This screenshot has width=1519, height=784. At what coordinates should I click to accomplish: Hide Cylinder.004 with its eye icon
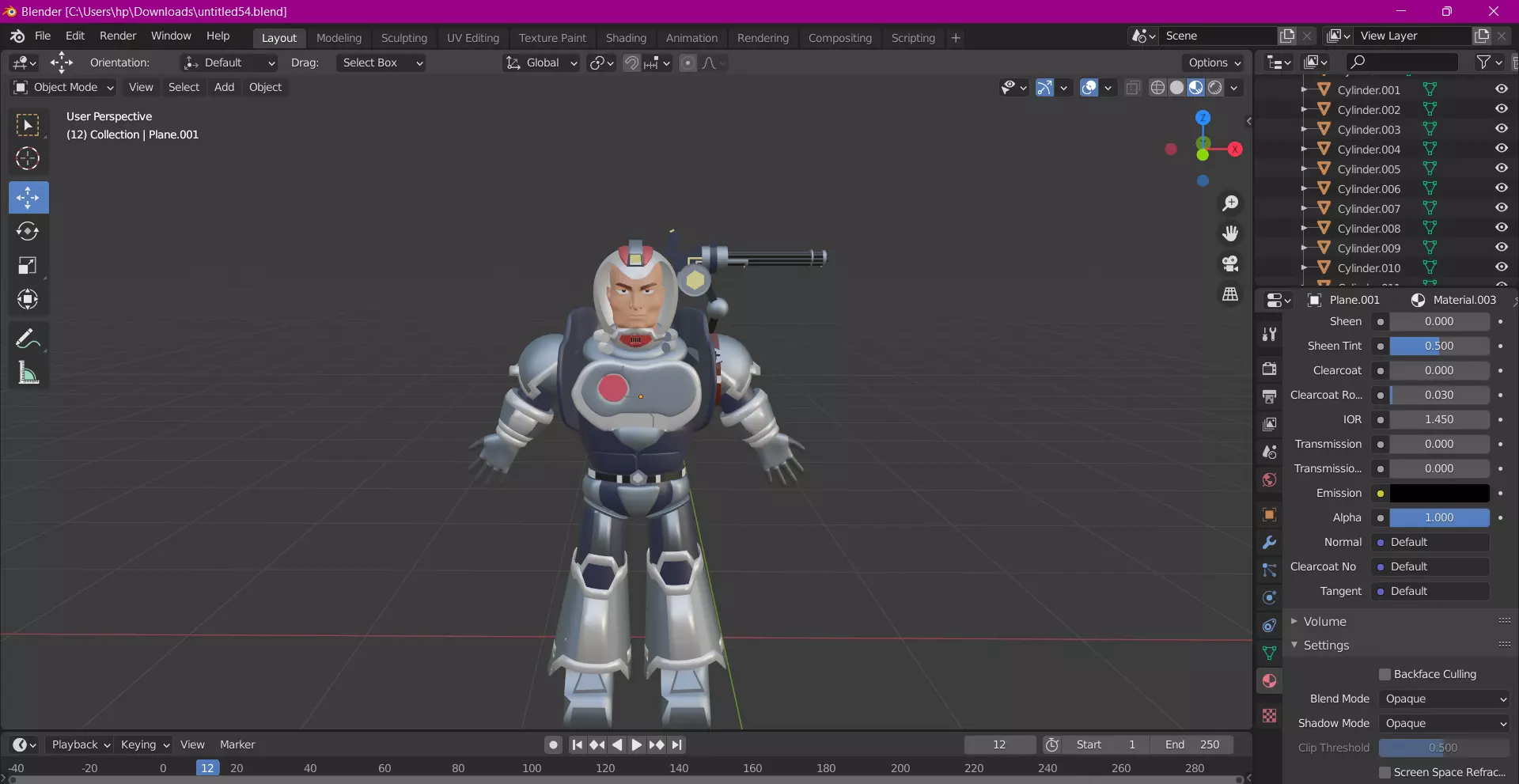click(1501, 149)
